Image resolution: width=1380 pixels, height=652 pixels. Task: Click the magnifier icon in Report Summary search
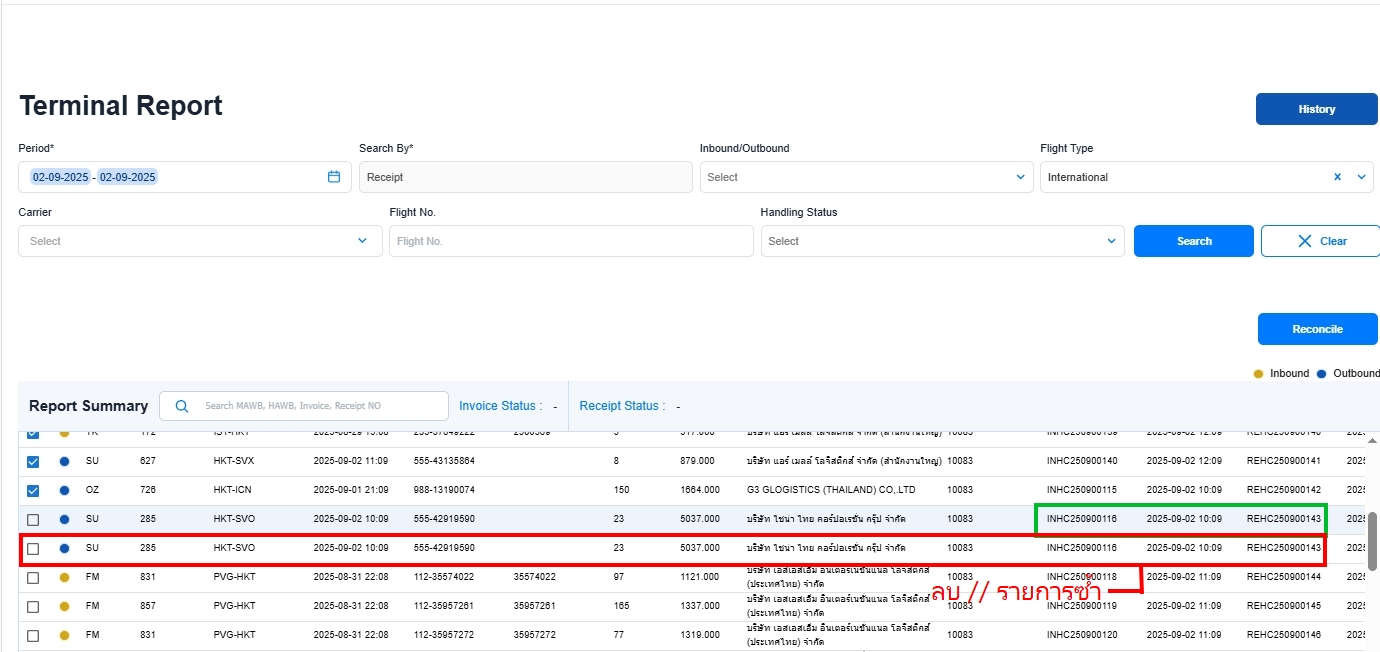click(181, 406)
